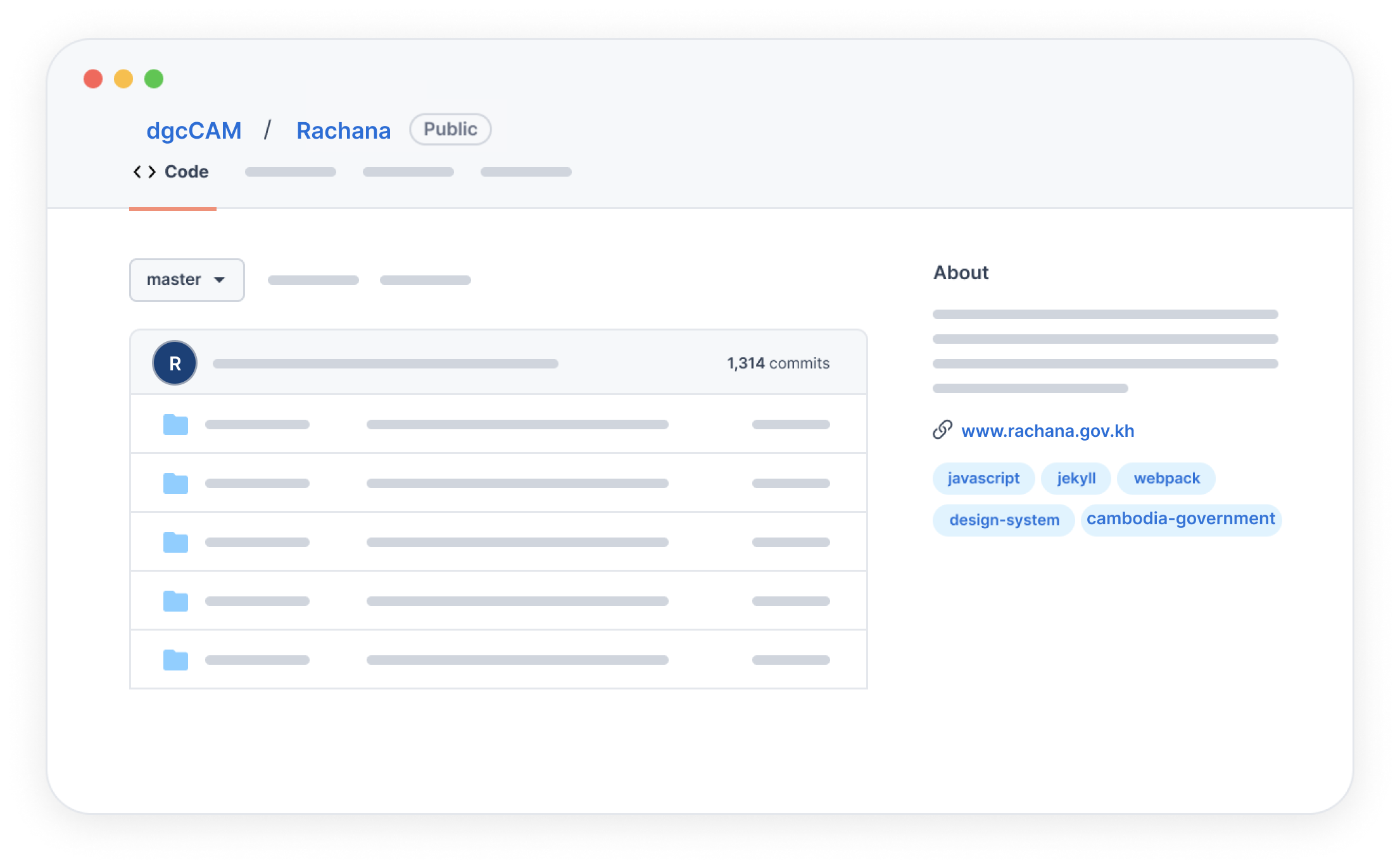Image resolution: width=1400 pixels, height=868 pixels.
Task: Click the first folder icon
Action: (x=175, y=424)
